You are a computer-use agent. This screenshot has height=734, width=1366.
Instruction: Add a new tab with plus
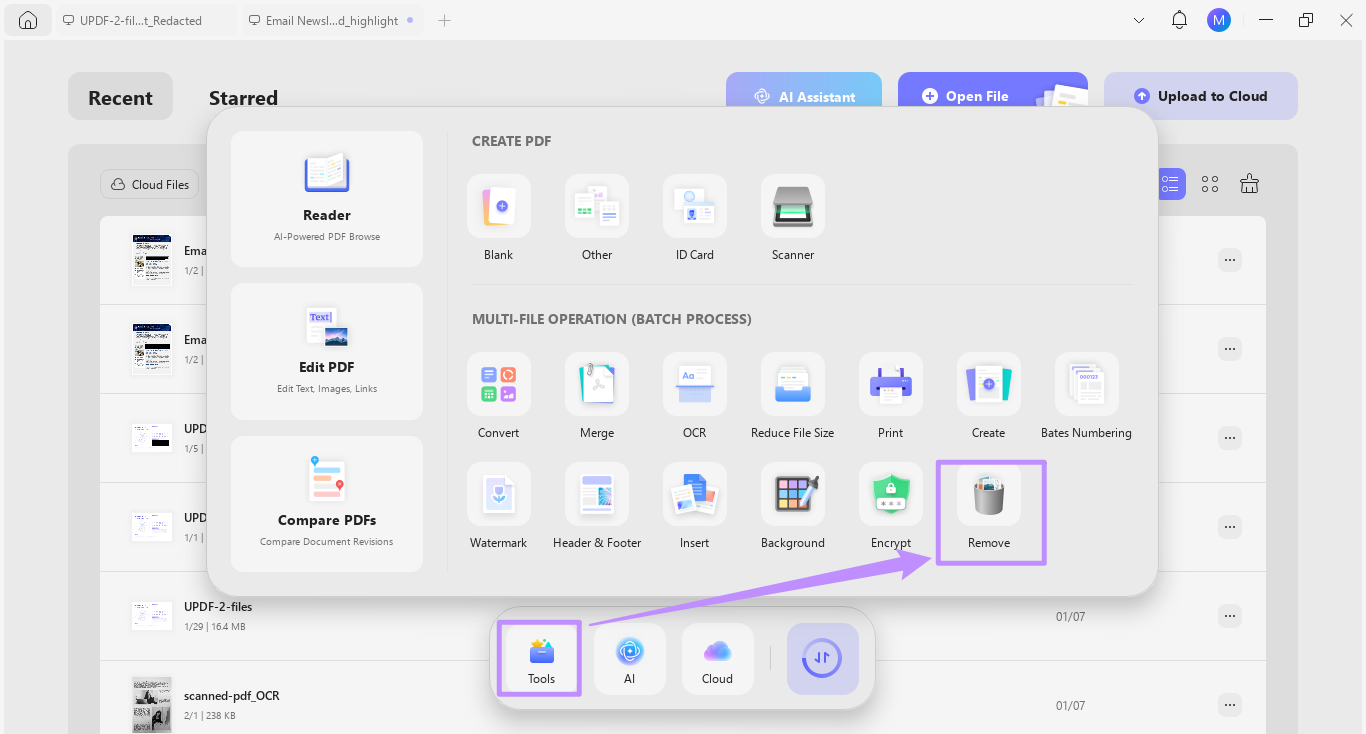click(445, 20)
